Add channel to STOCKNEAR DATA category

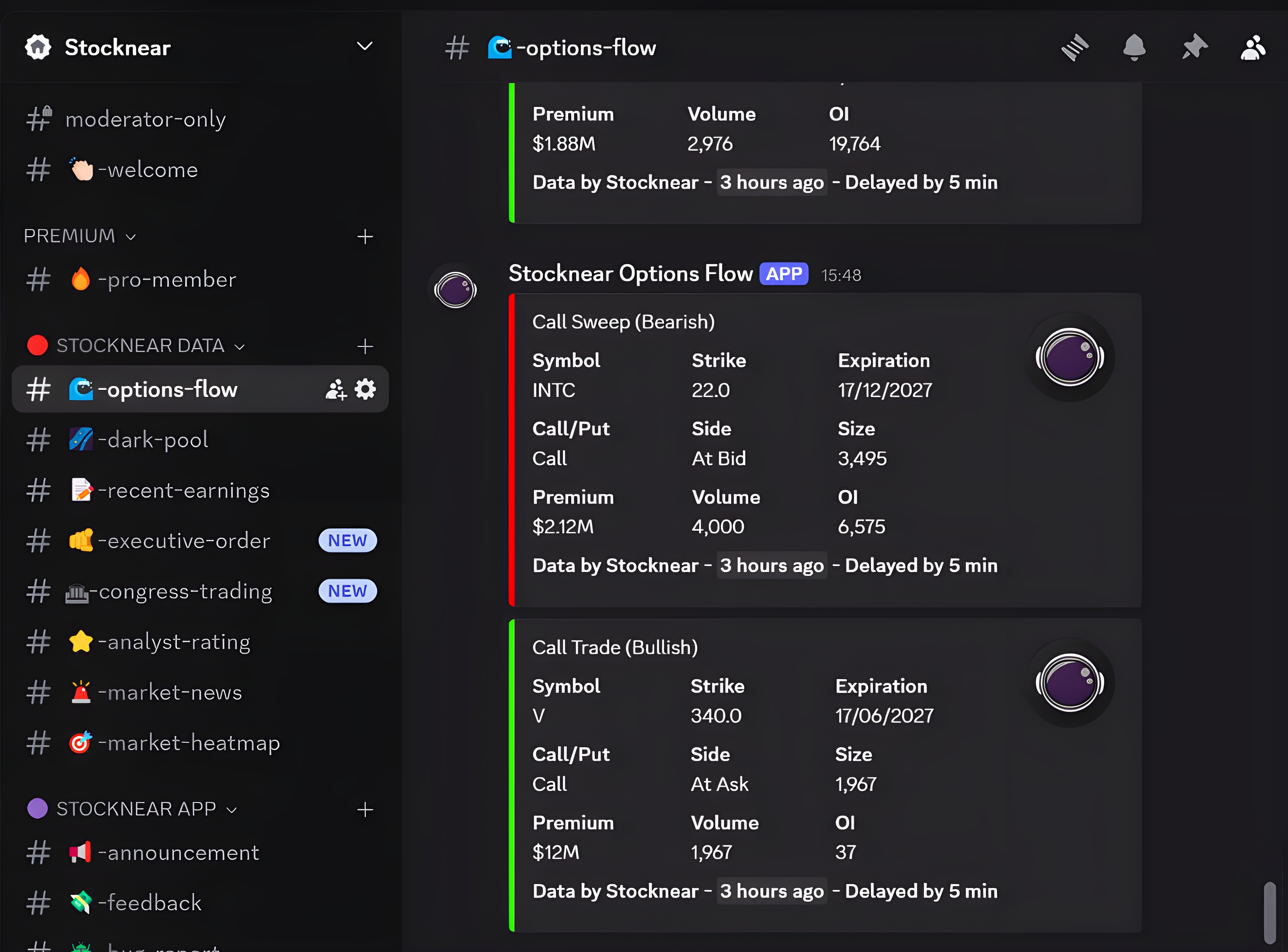coord(365,346)
